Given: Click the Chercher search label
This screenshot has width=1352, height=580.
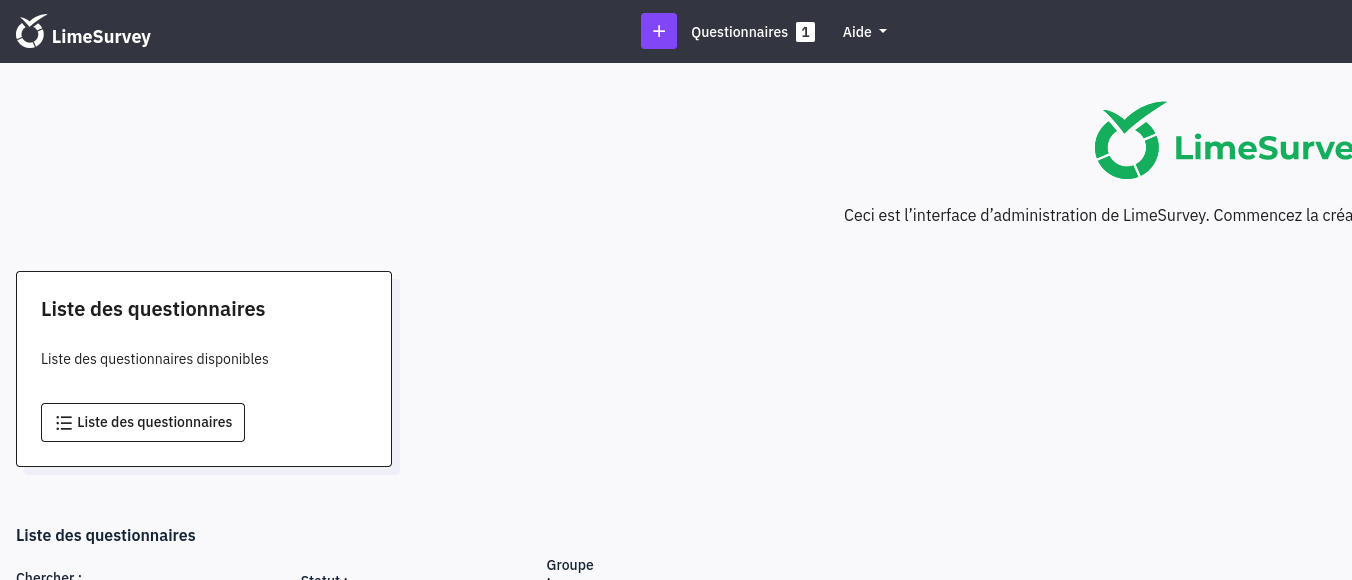Looking at the screenshot, I should (x=49, y=575).
